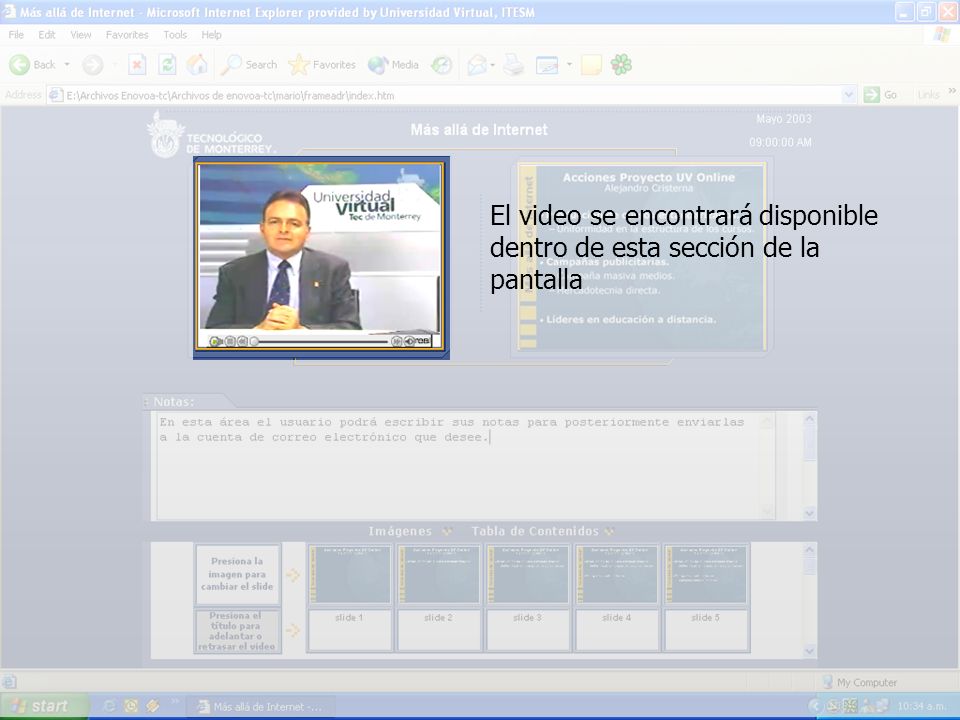Click the Back navigation arrow icon

(20, 65)
